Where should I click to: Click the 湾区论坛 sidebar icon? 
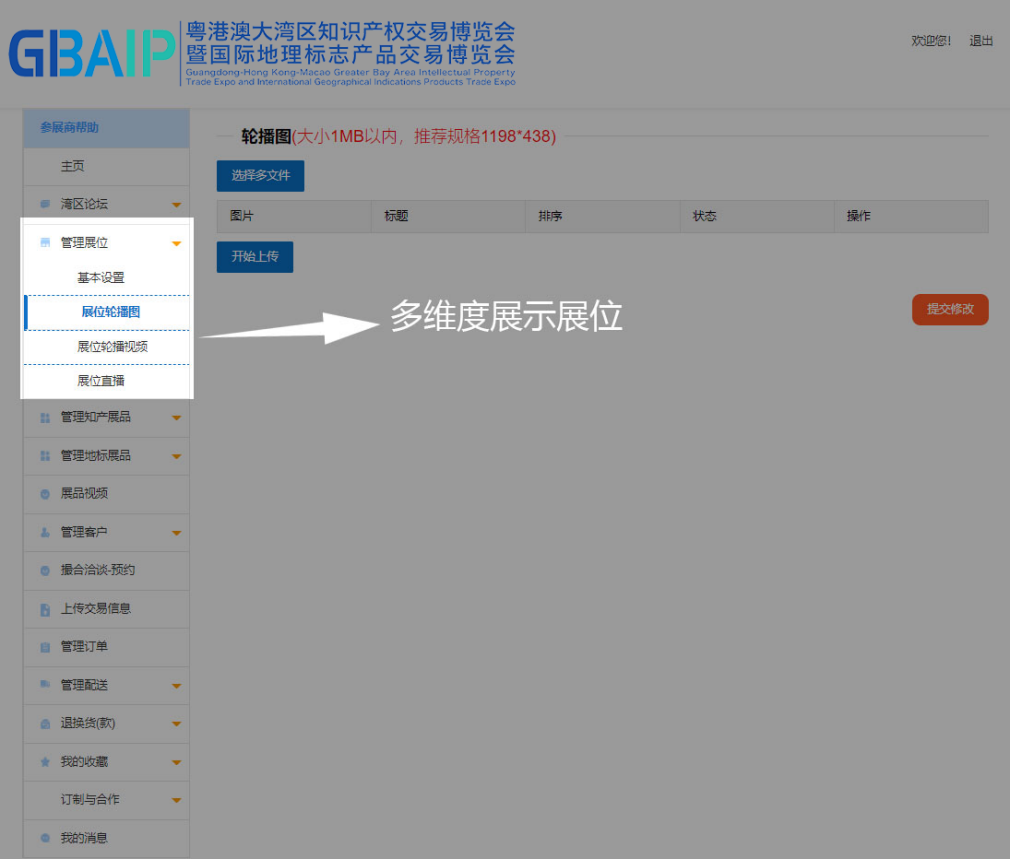click(45, 204)
